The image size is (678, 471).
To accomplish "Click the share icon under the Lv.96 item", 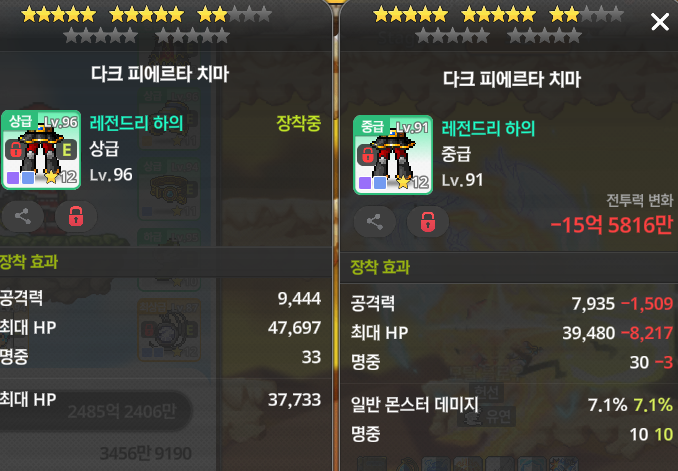I will tap(22, 216).
